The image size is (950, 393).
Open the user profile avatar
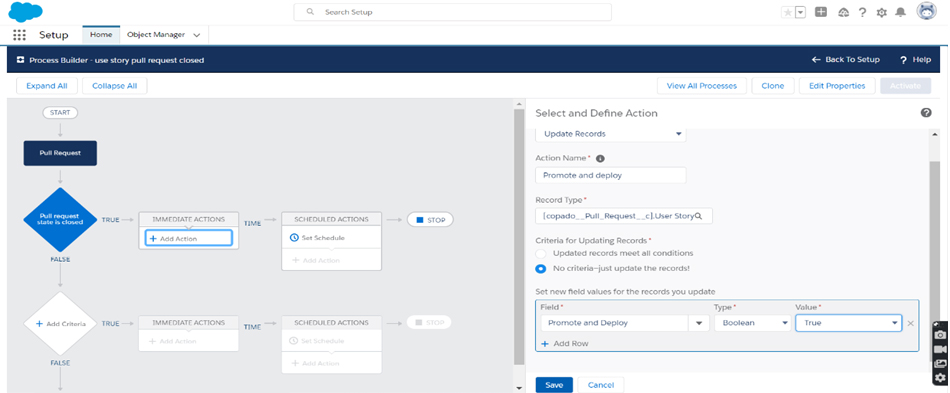[926, 12]
